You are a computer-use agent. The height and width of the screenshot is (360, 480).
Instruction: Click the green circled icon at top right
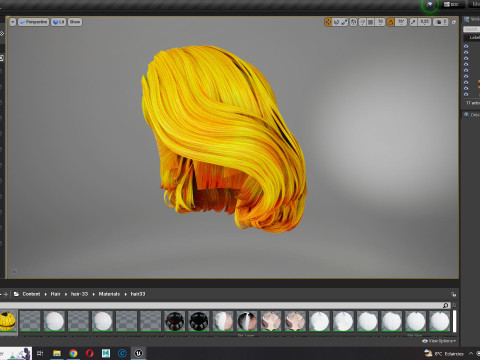[429, 5]
